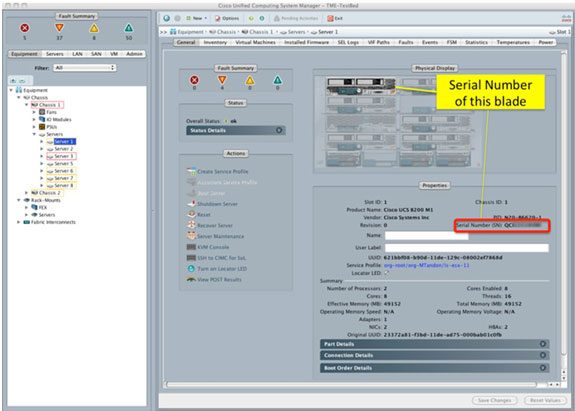
Task: Open the Temperatures tab
Action: tap(513, 43)
